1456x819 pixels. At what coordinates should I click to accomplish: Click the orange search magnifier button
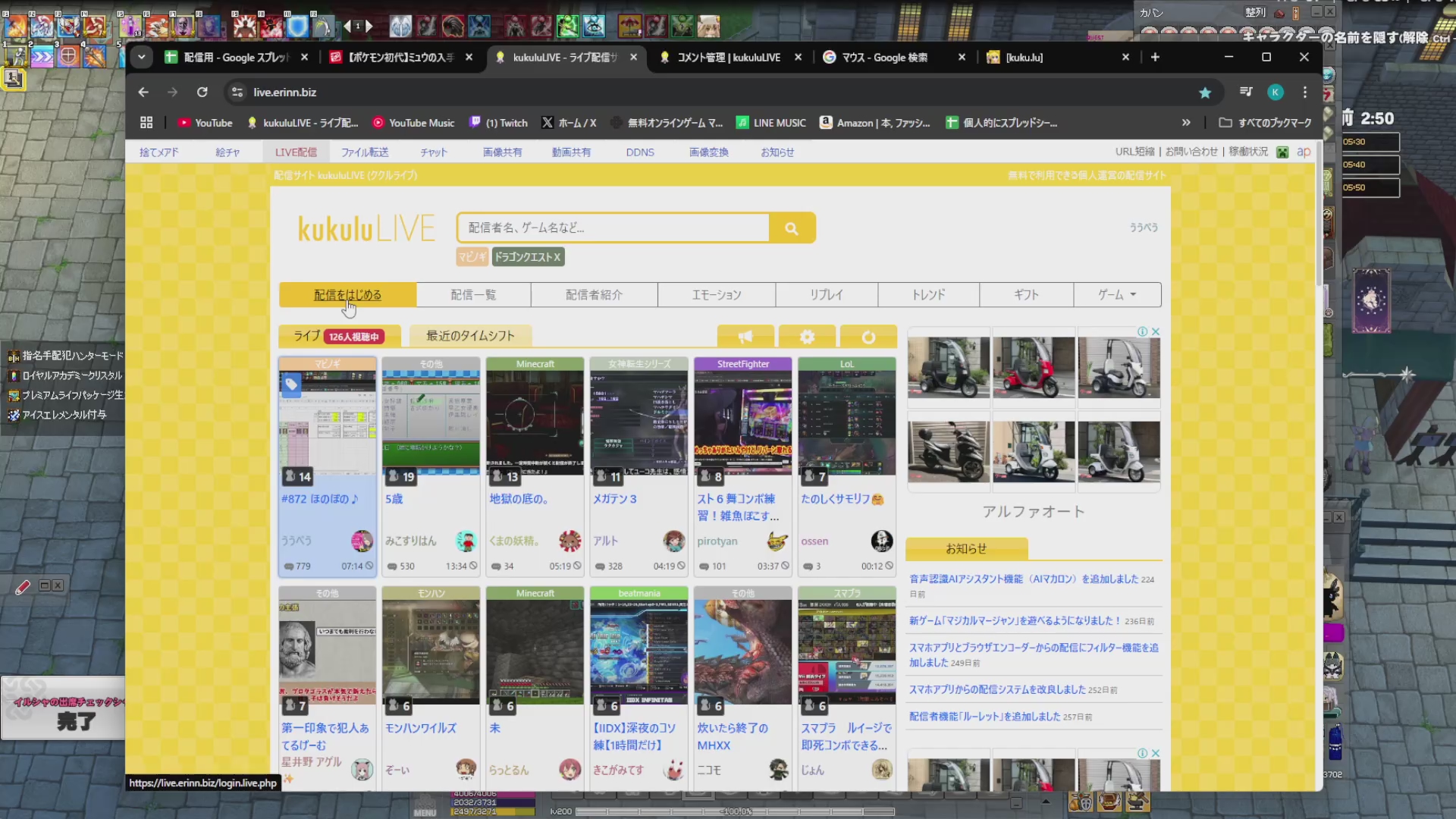coord(792,228)
